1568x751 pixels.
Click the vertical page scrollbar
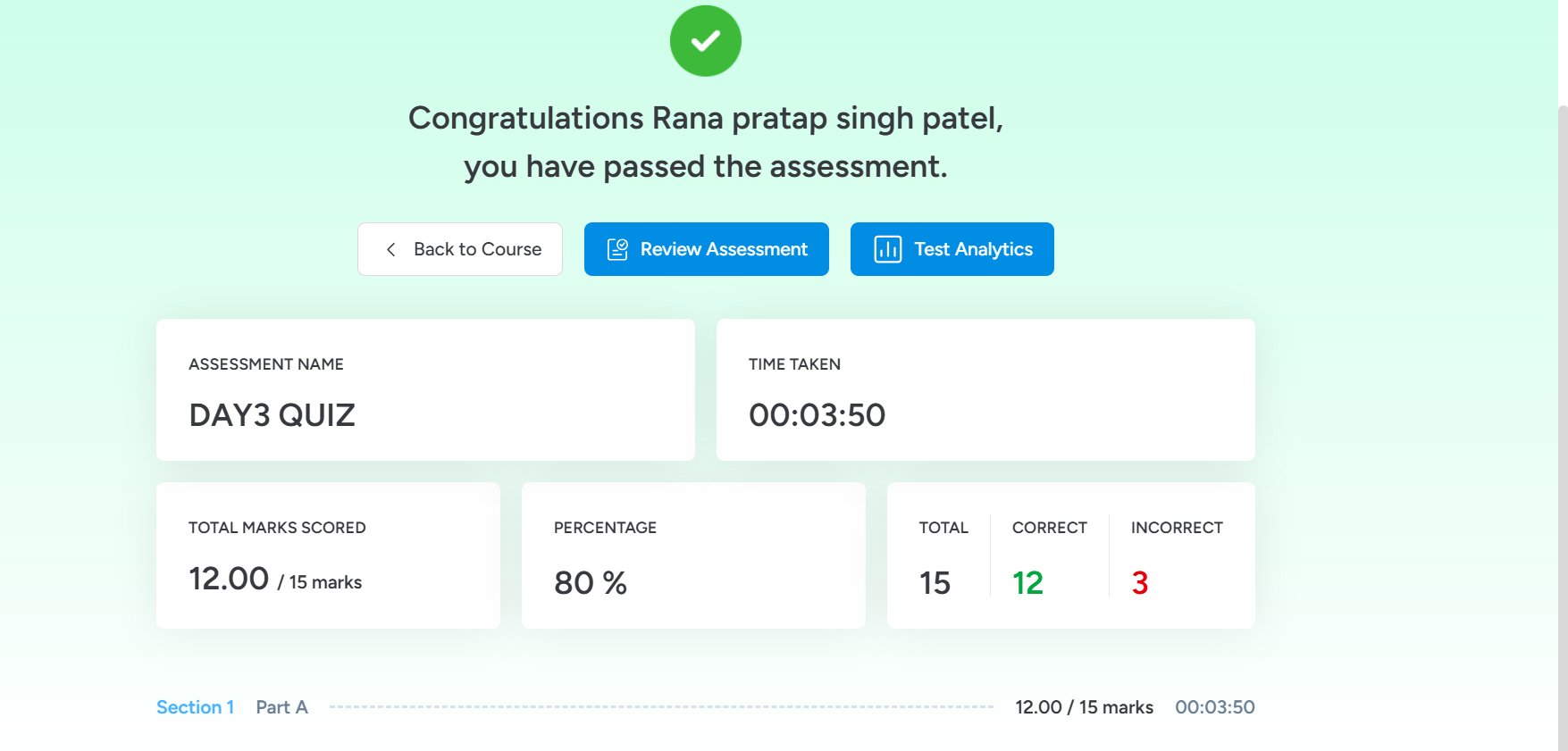pos(1562,402)
